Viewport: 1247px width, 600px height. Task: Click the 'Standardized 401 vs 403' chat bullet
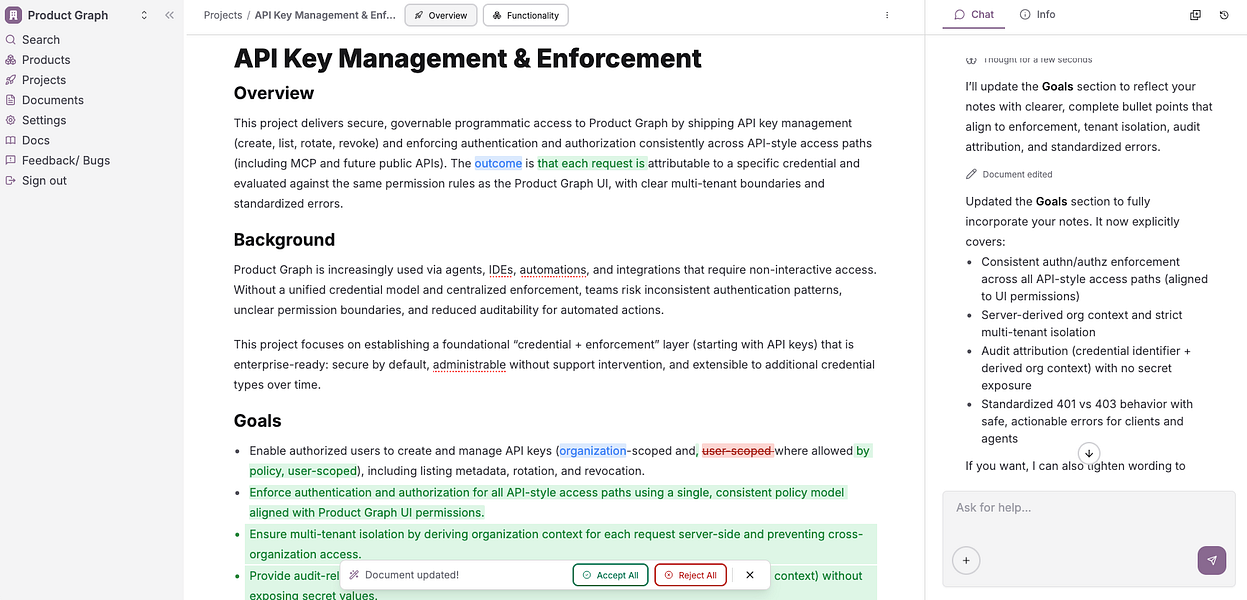1087,421
